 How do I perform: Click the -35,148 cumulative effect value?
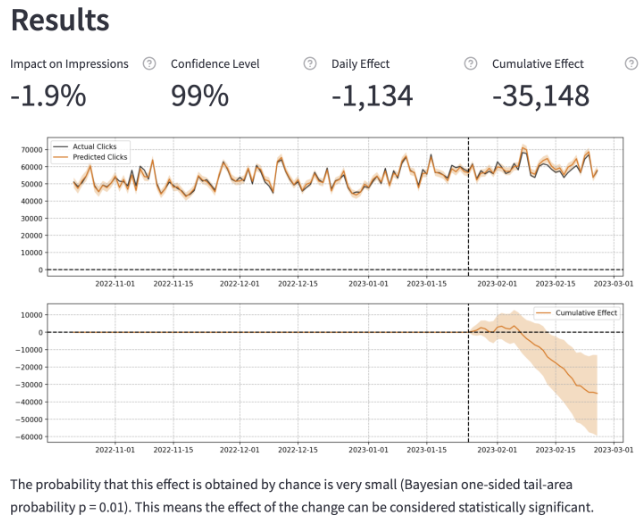[x=541, y=96]
